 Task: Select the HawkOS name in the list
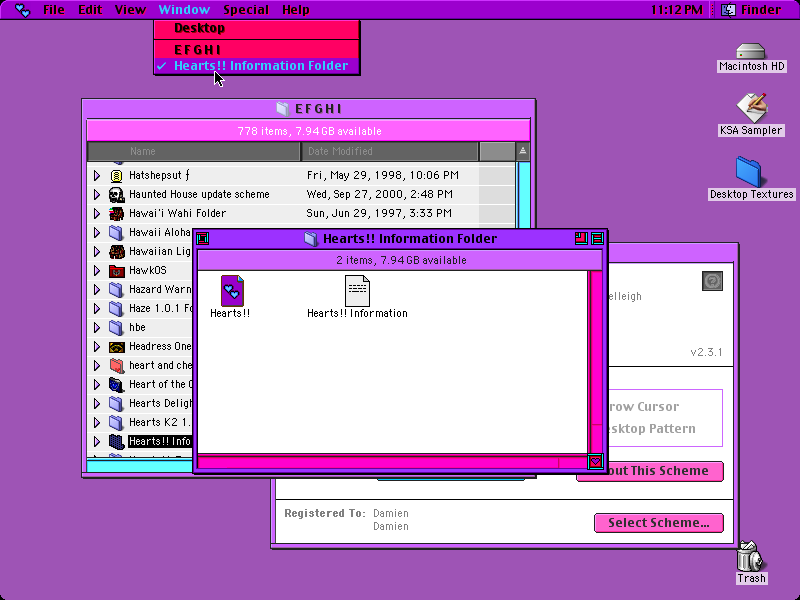[147, 271]
